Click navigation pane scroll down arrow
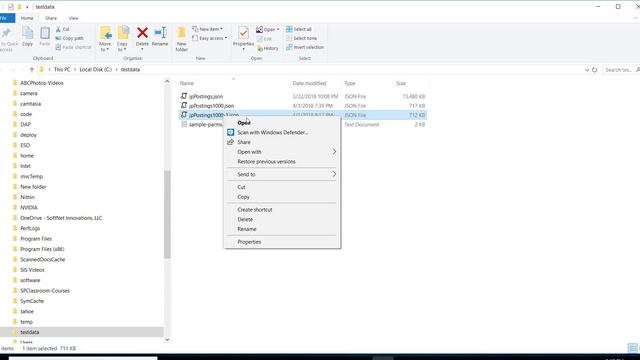640x360 pixels. click(x=167, y=340)
